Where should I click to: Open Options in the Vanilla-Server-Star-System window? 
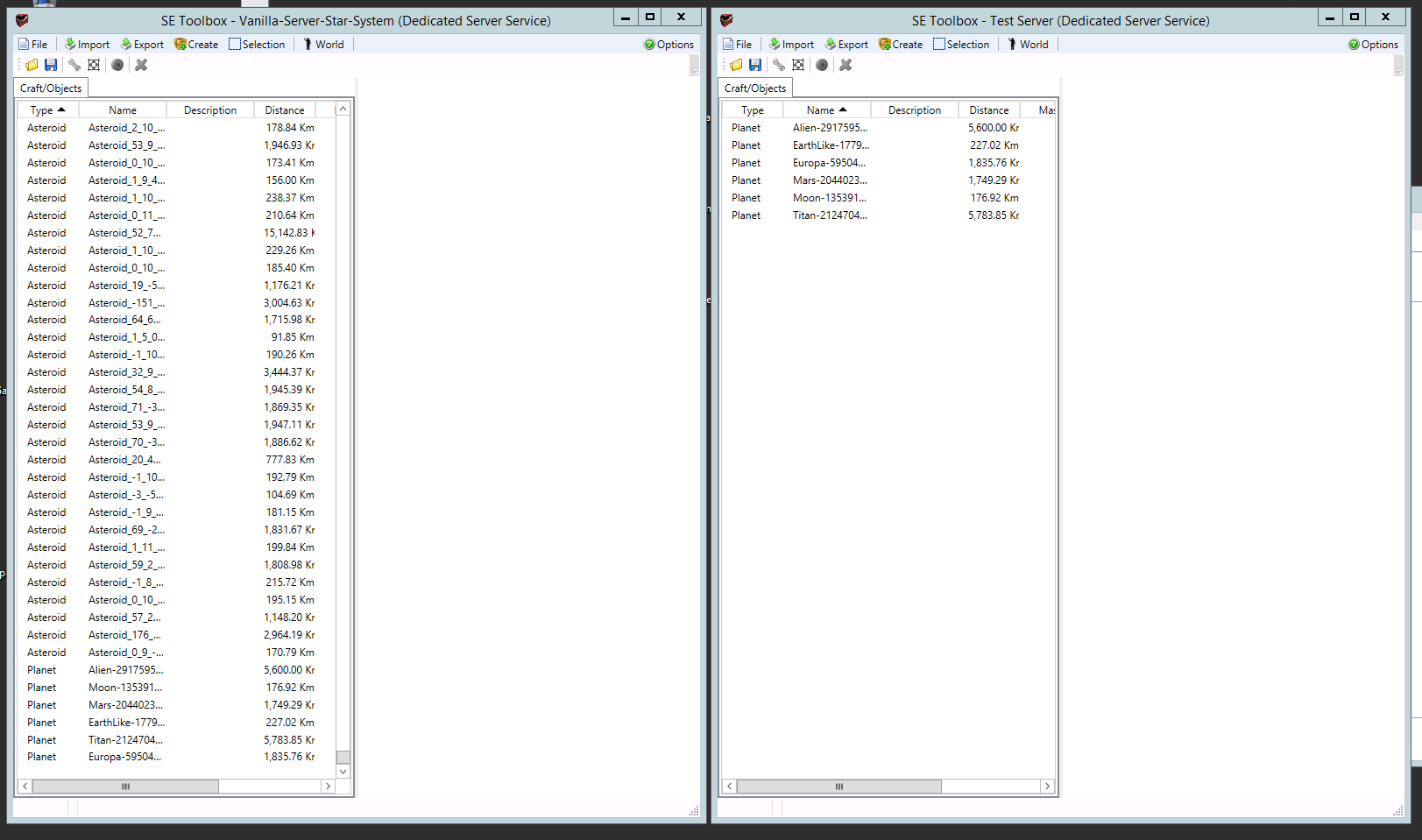[669, 45]
